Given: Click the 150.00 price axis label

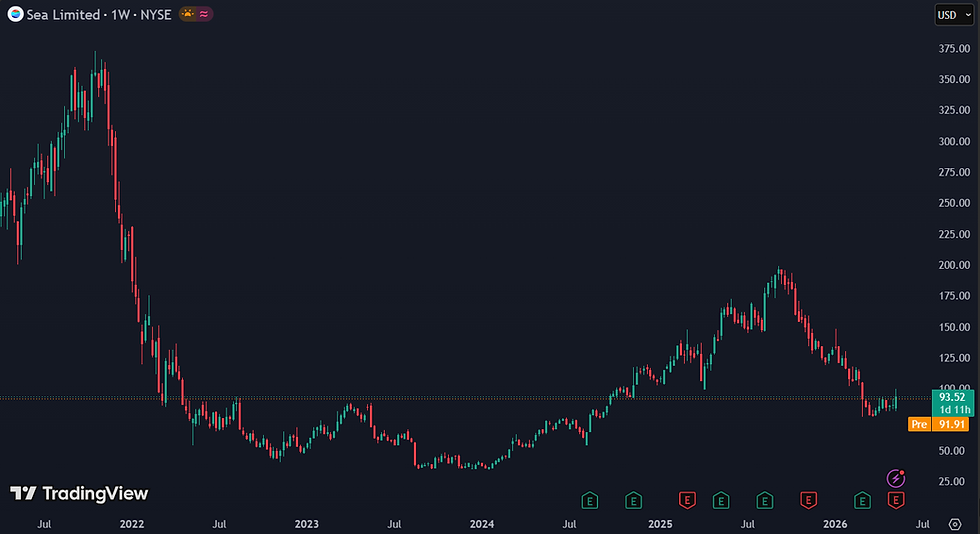Looking at the screenshot, I should coord(954,327).
